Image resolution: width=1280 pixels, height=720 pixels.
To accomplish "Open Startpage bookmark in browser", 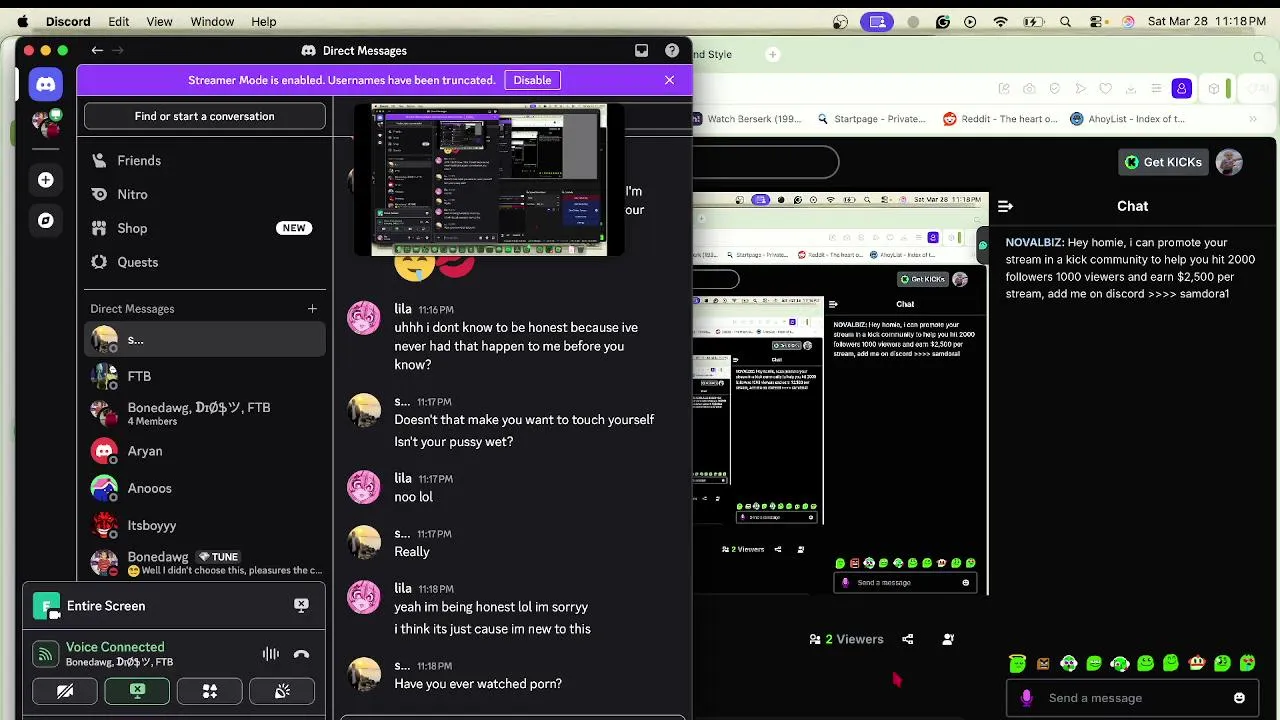I will pyautogui.click(x=871, y=118).
